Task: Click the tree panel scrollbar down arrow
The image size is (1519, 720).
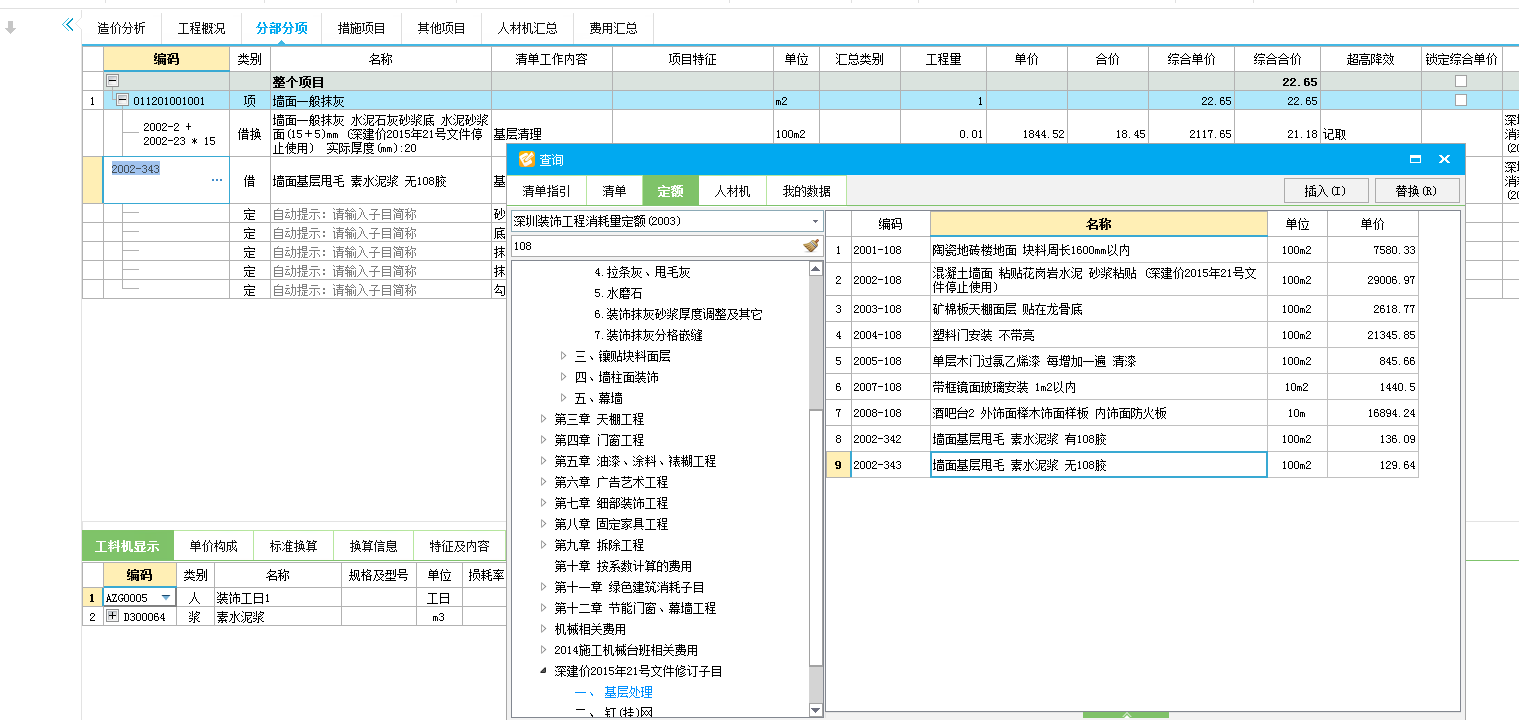Action: point(816,710)
